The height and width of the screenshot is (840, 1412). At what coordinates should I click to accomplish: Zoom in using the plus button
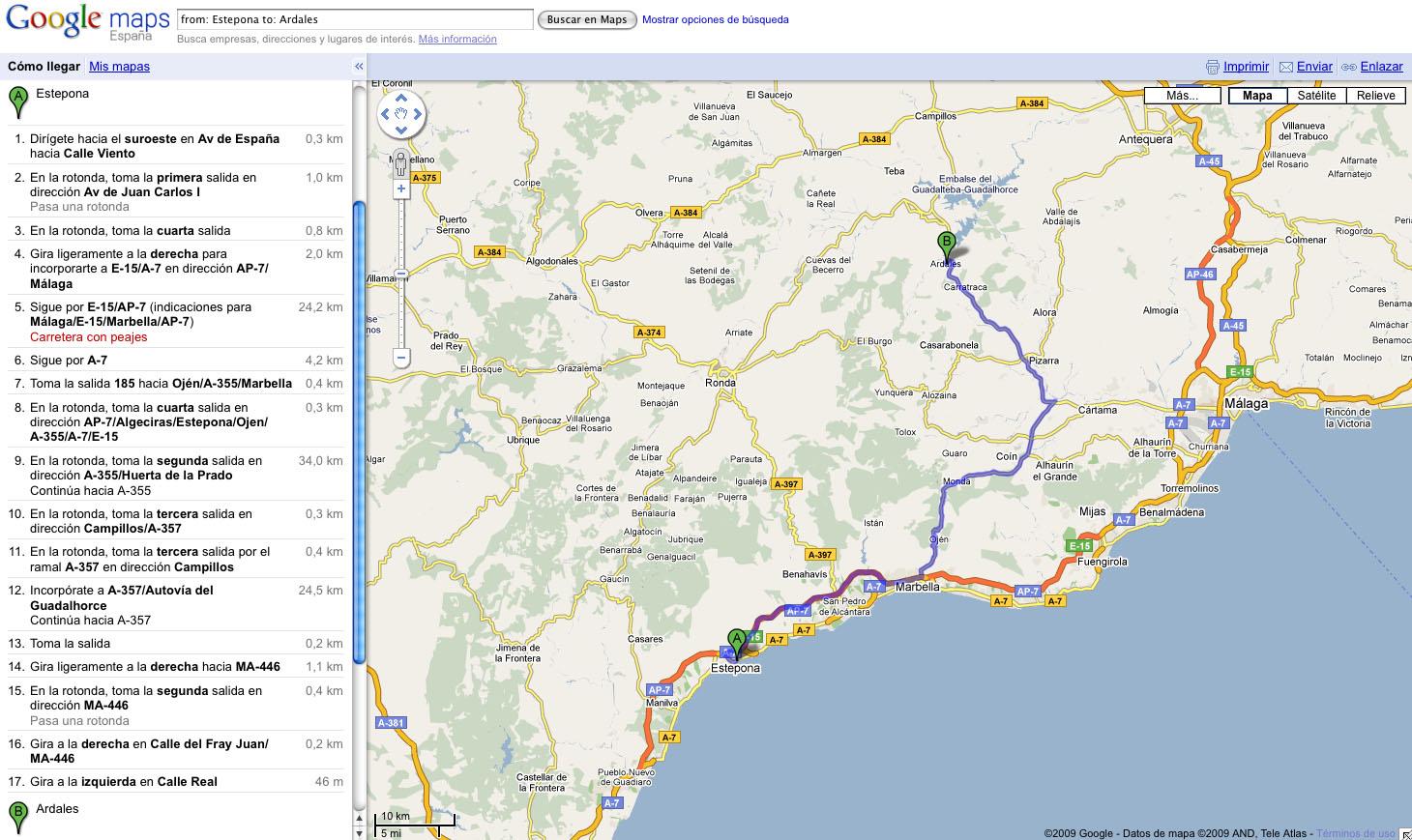coord(400,188)
